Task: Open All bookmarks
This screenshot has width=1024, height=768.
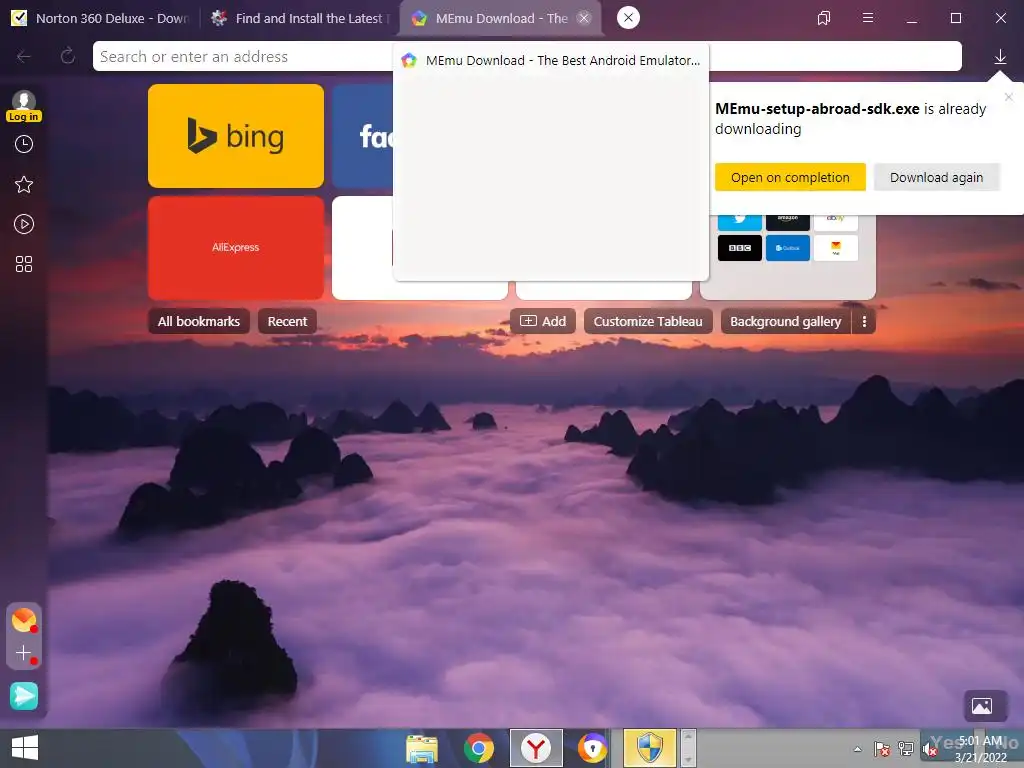Action: [x=199, y=321]
